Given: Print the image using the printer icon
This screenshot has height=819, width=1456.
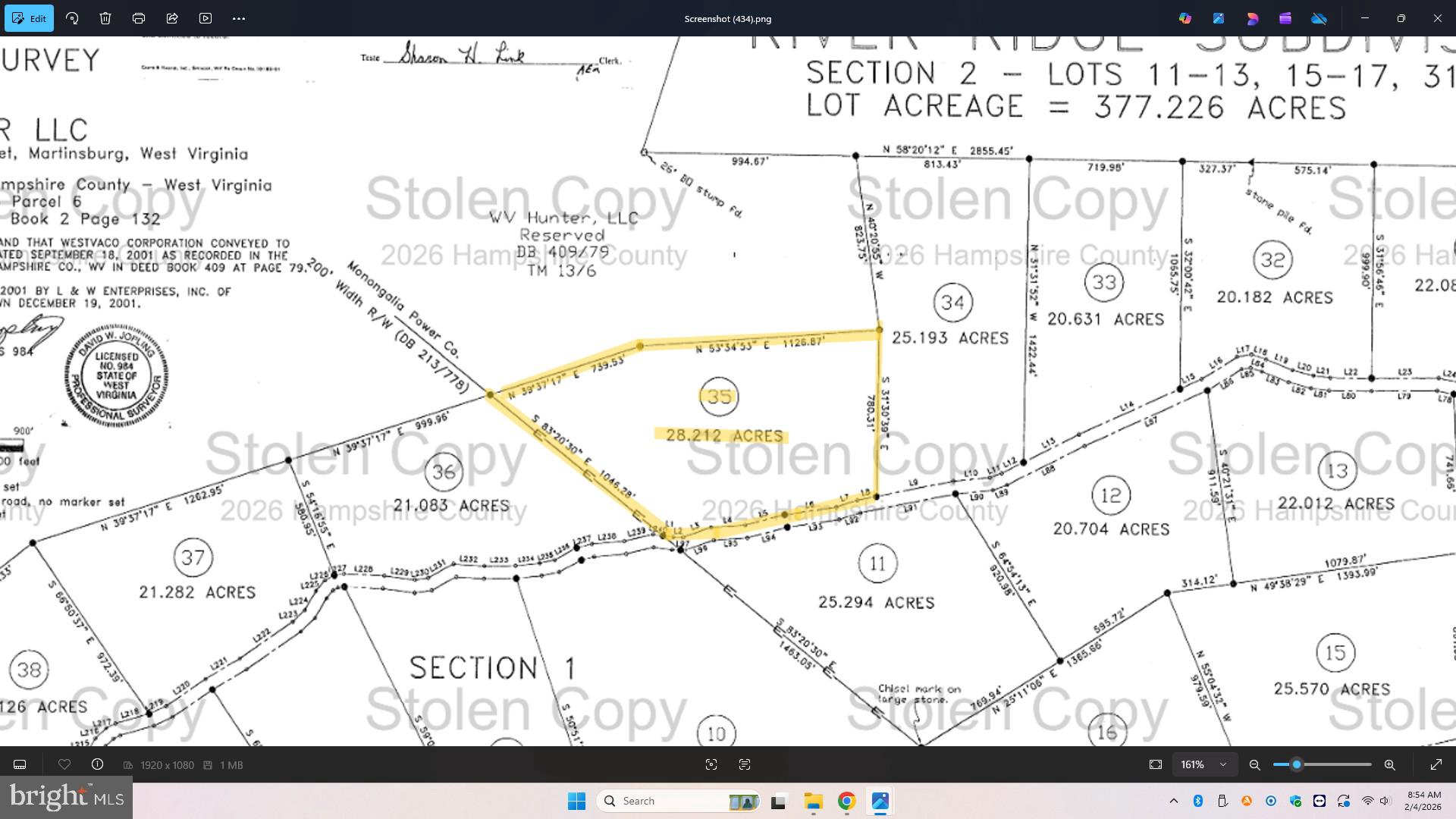Looking at the screenshot, I should coord(139,18).
